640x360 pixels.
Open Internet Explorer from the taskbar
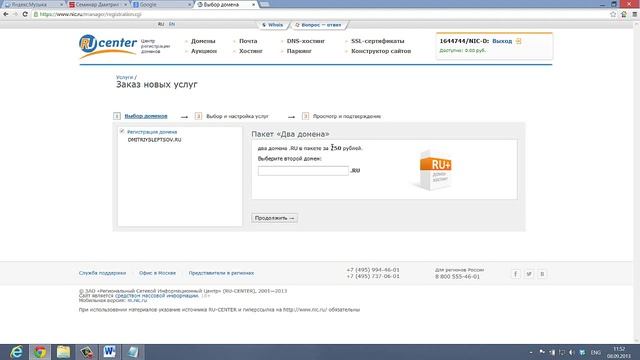click(16, 352)
